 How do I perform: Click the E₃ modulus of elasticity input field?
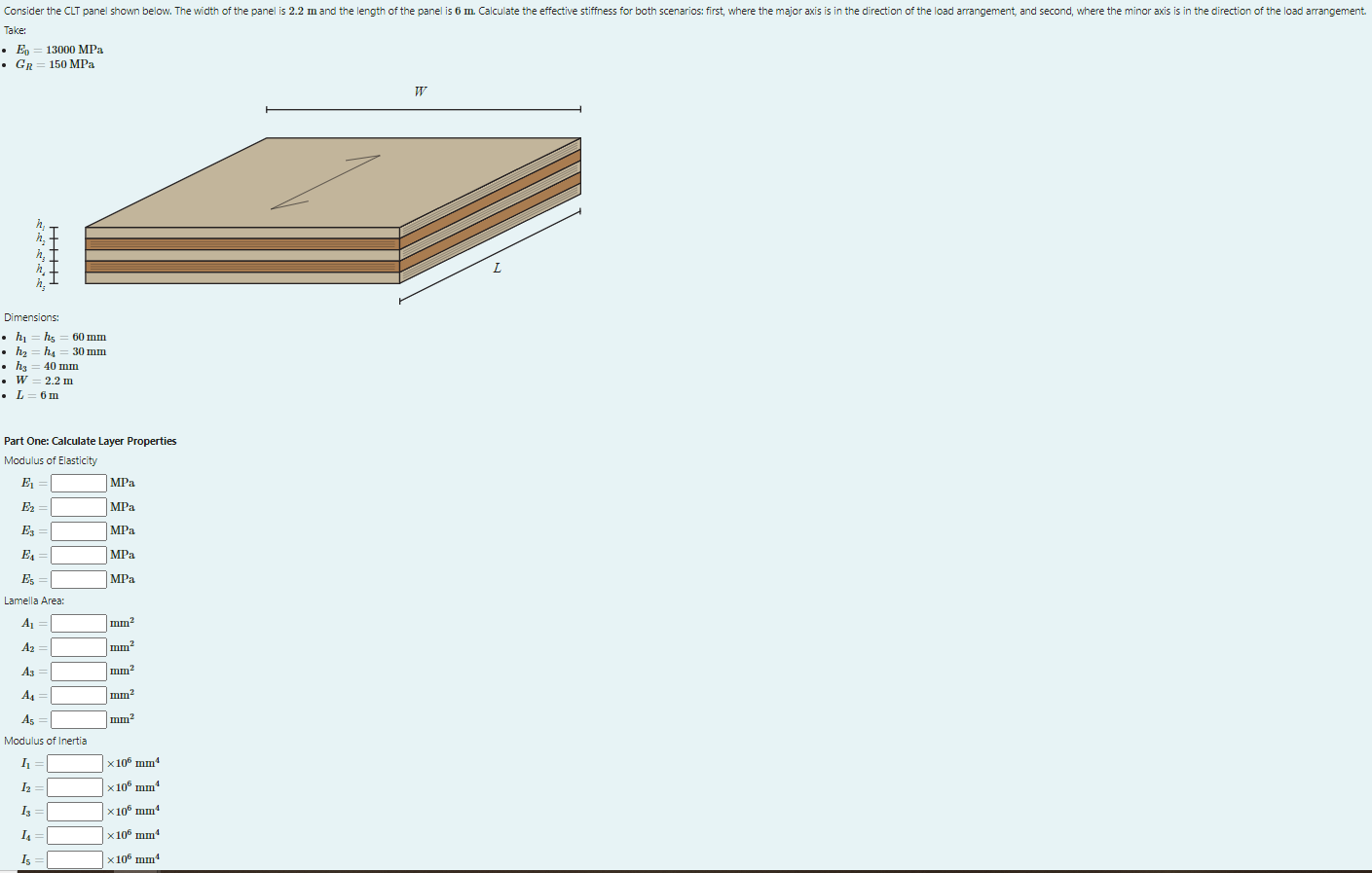tap(79, 530)
